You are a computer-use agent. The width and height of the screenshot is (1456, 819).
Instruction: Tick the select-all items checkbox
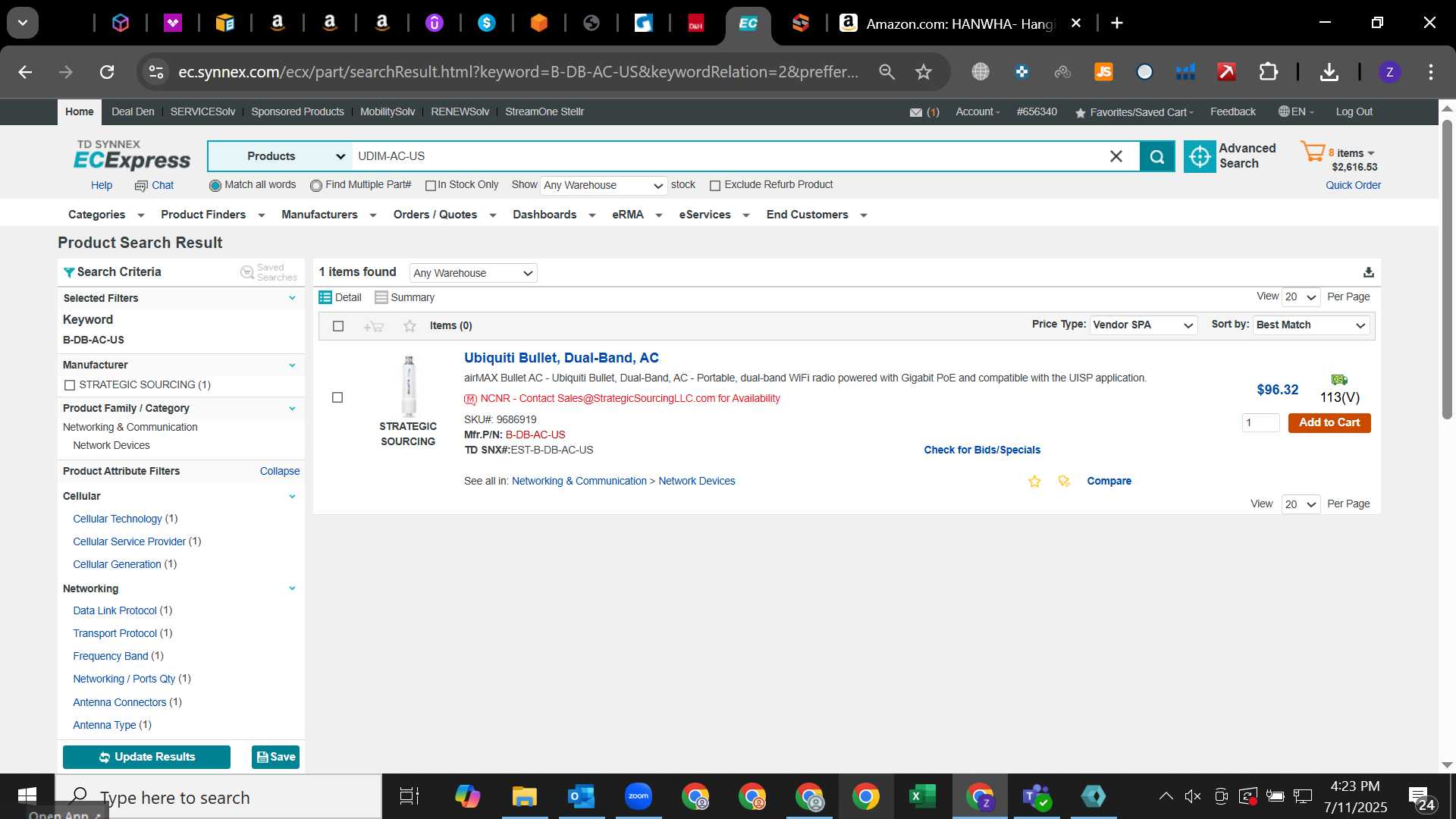coord(338,326)
